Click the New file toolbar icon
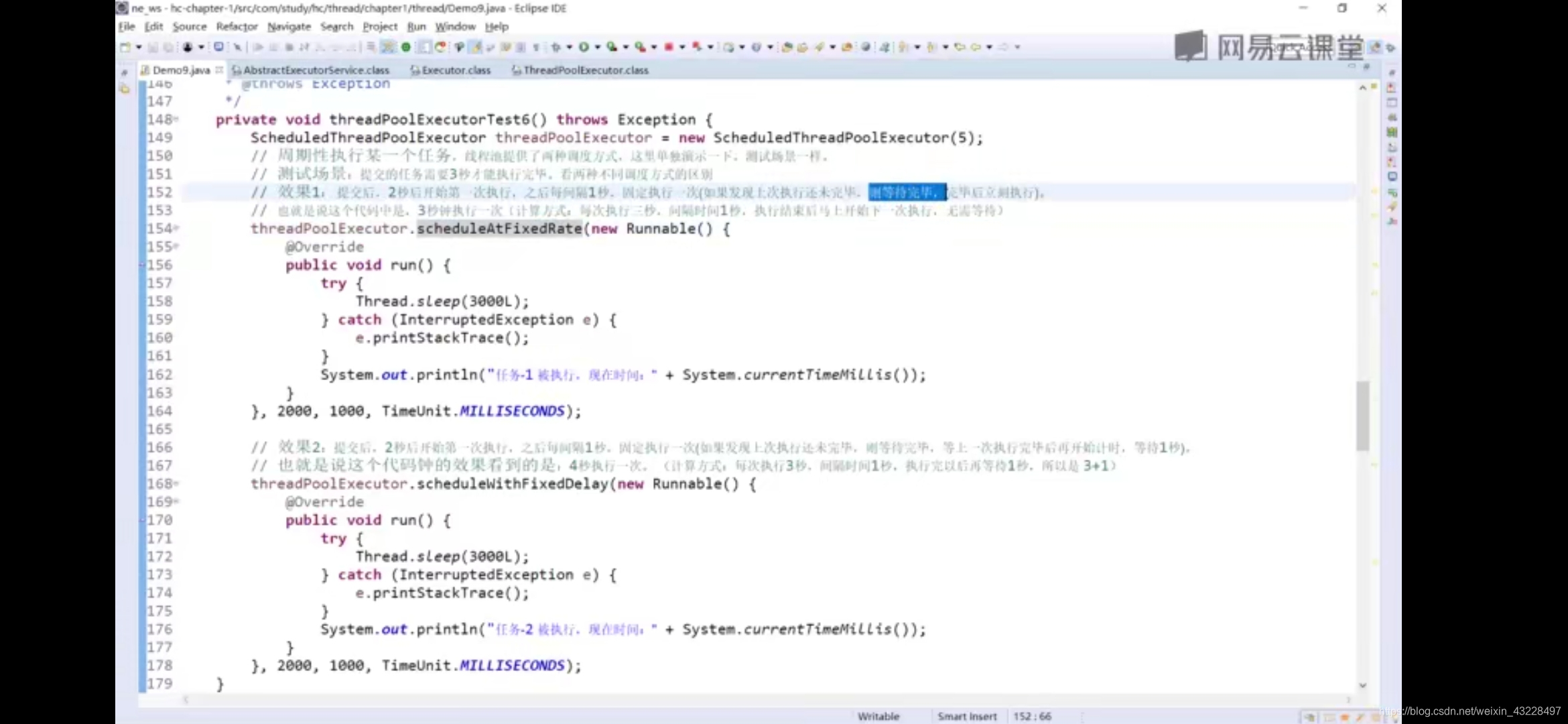Image resolution: width=1568 pixels, height=724 pixels. point(125,47)
